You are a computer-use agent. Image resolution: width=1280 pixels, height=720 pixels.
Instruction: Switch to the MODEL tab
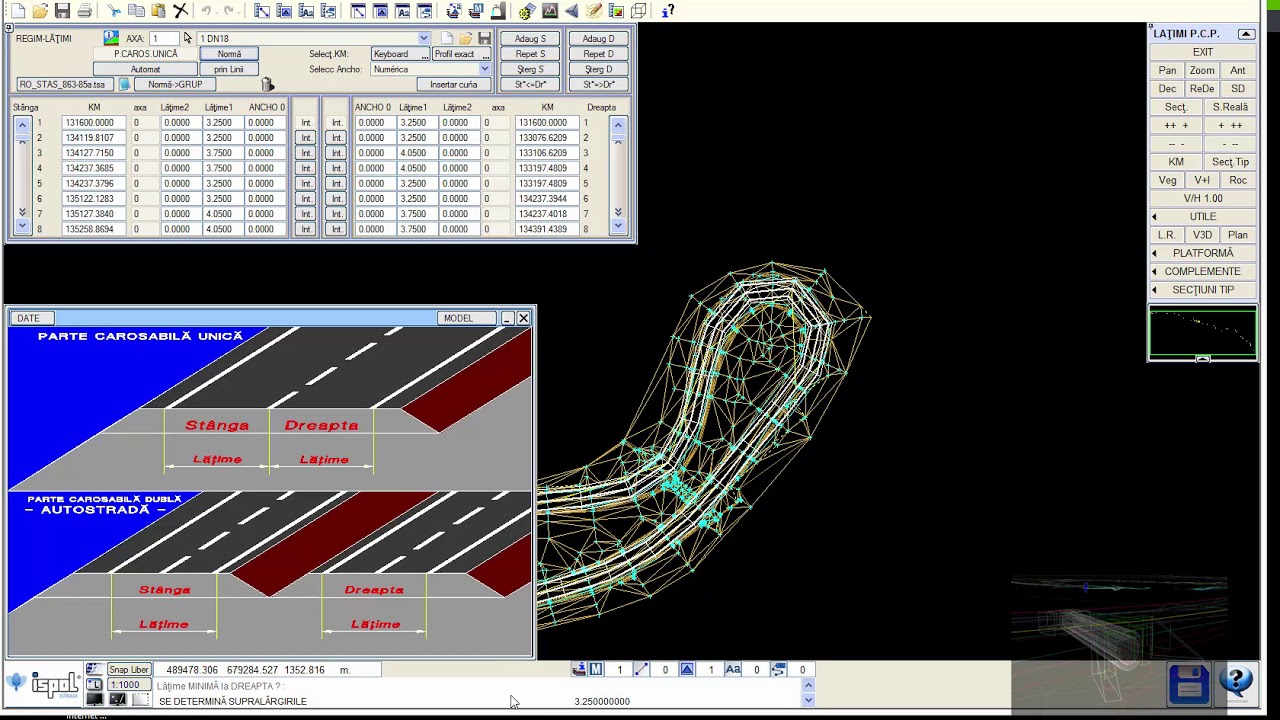[x=467, y=318]
